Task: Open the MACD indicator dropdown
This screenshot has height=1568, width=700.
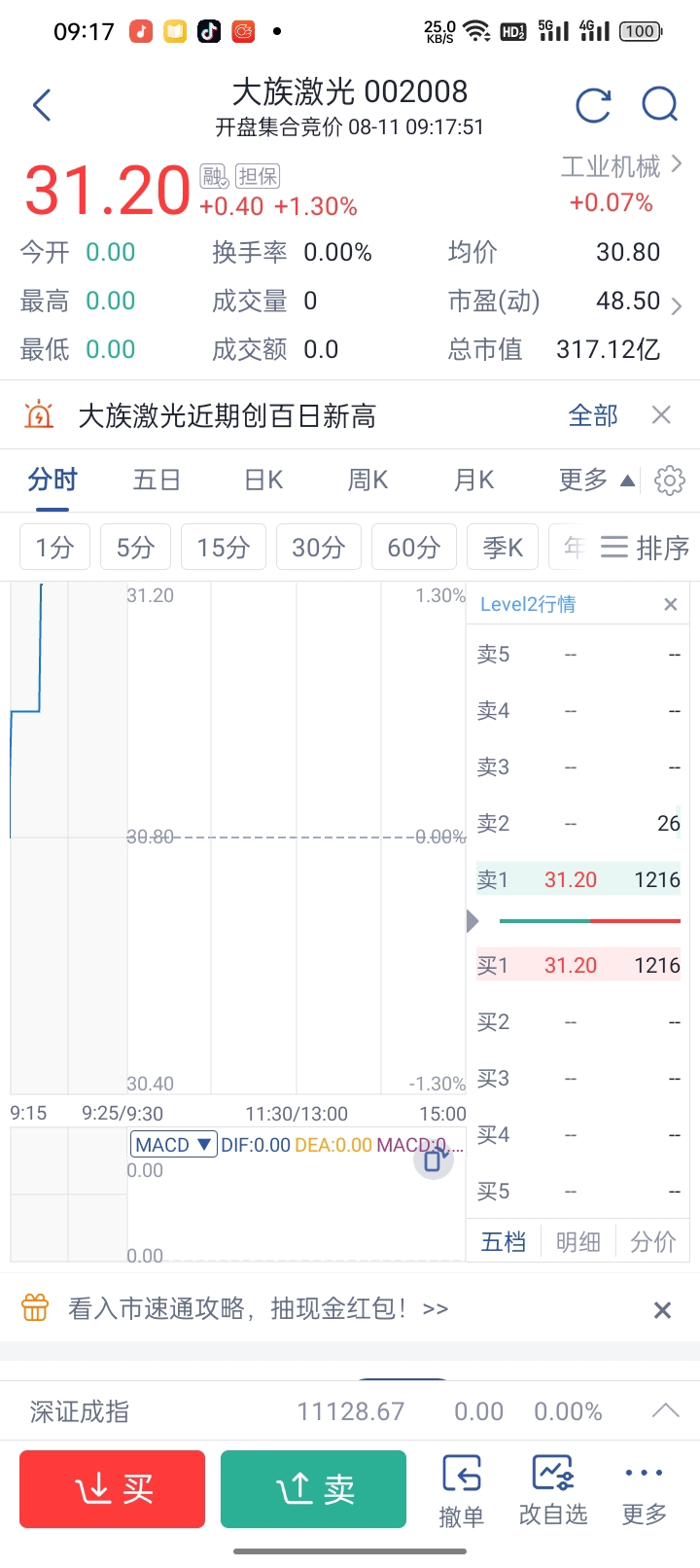Action: [x=173, y=1144]
